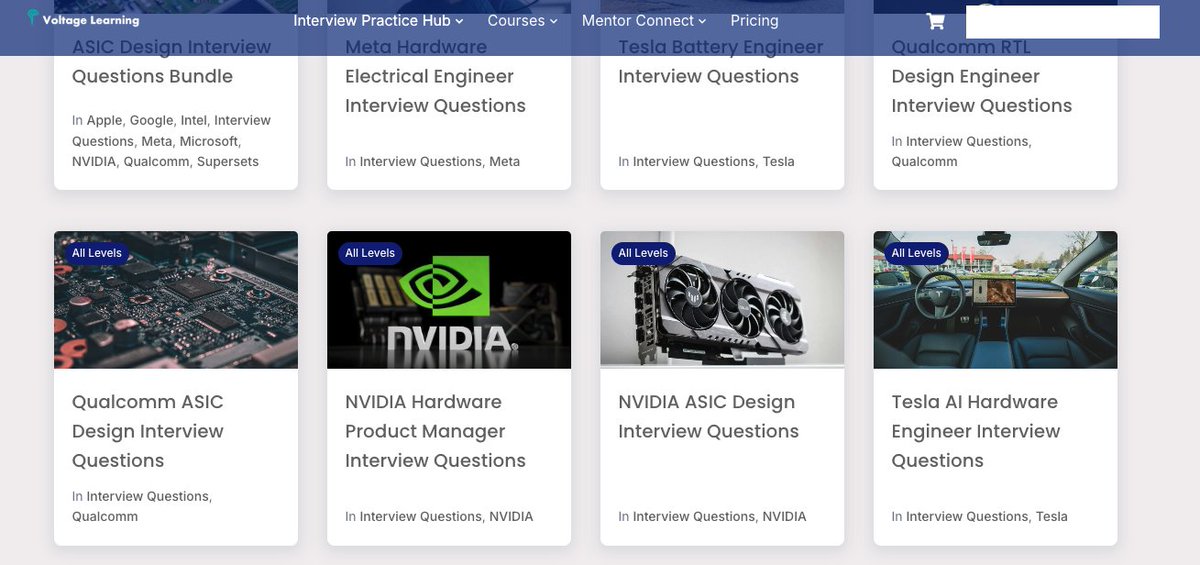Image resolution: width=1200 pixels, height=565 pixels.
Task: Select Meta category in ASIC bundle card
Action: click(156, 141)
